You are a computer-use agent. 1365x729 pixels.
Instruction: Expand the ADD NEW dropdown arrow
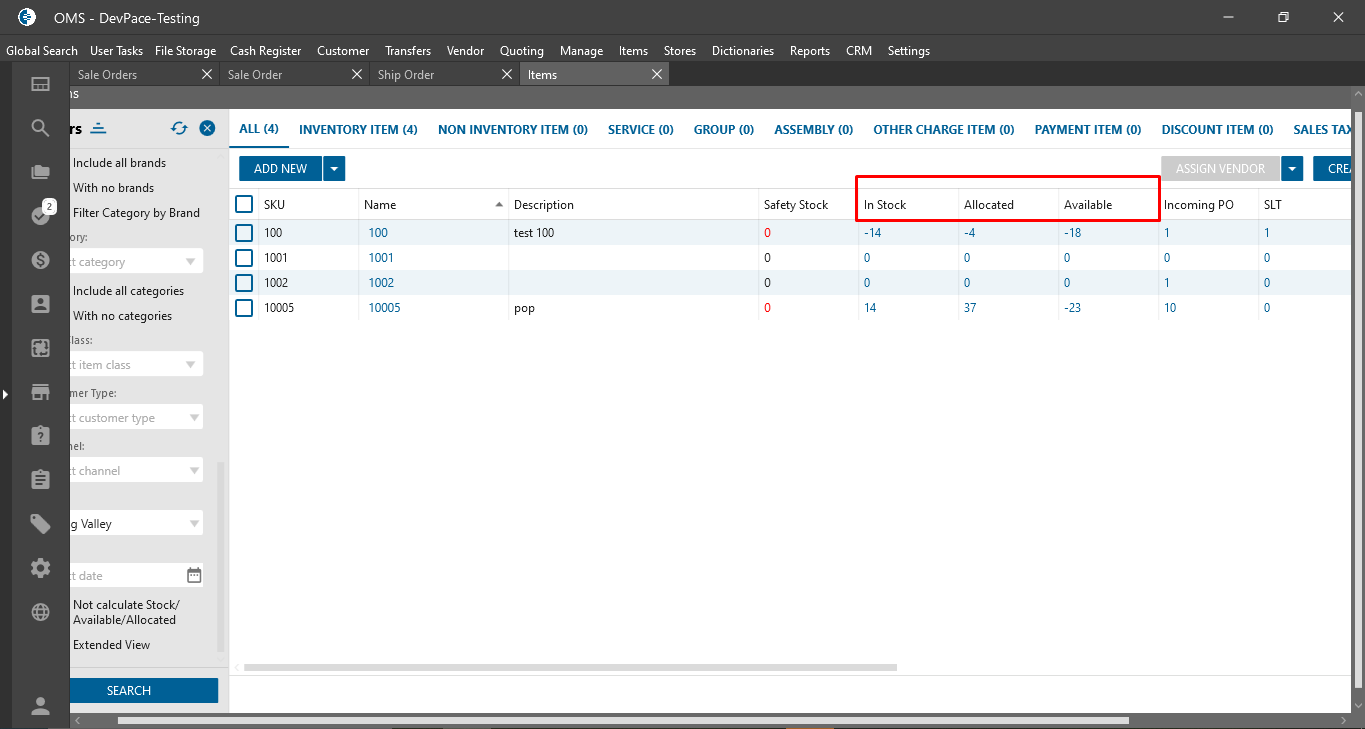coord(334,169)
